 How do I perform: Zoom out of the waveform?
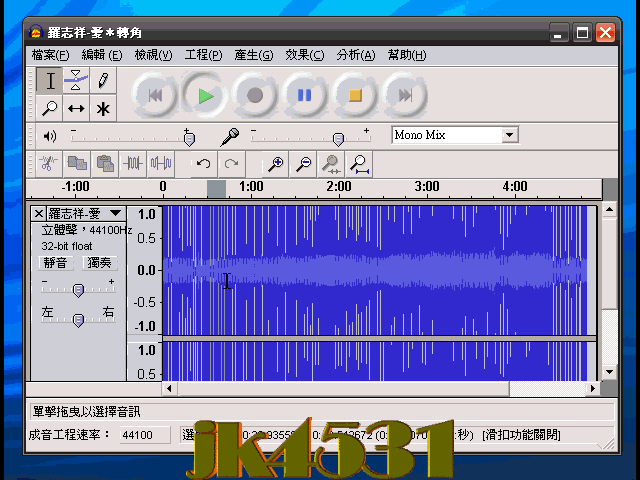tap(303, 164)
